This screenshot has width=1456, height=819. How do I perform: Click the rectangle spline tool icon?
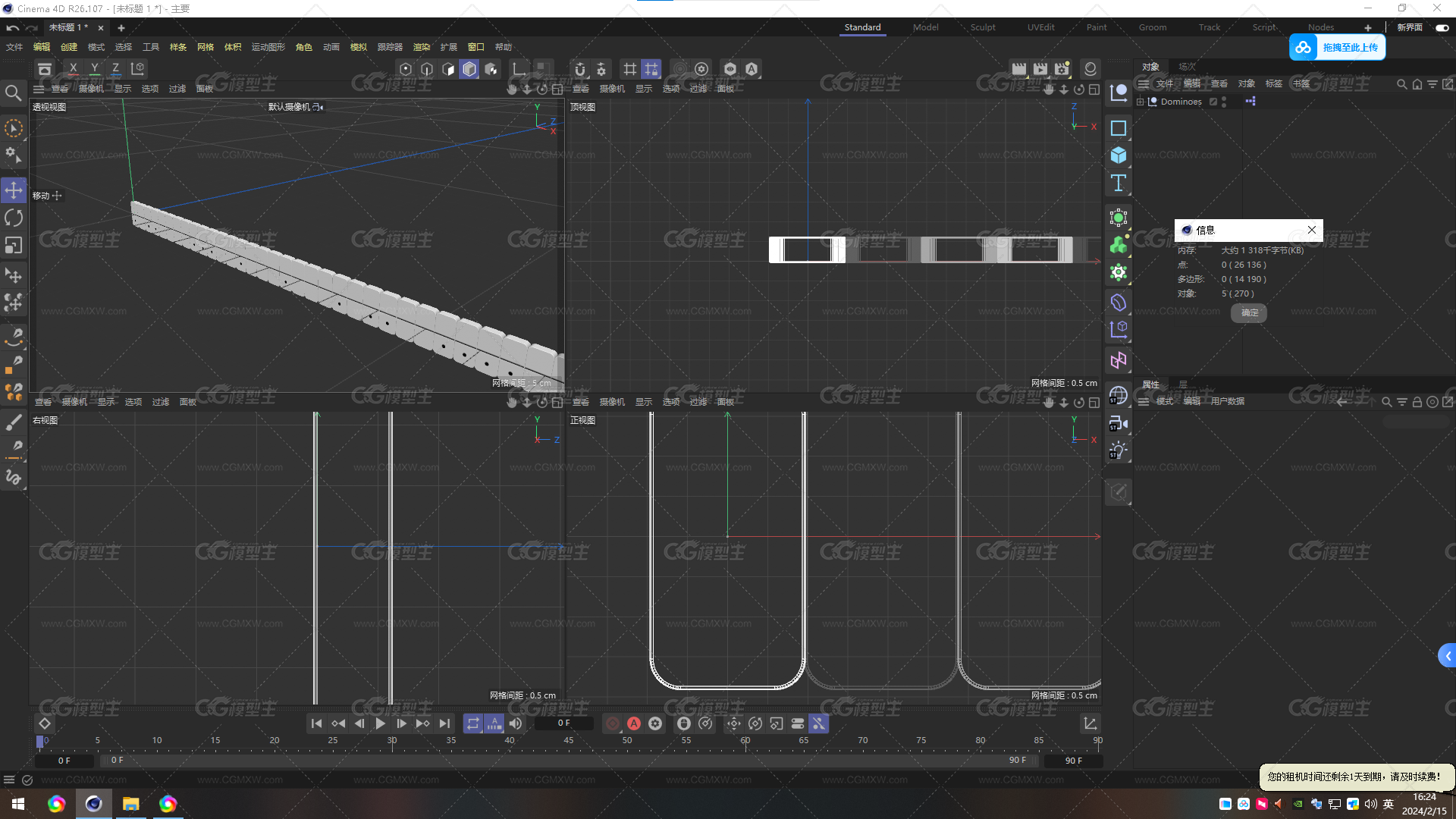(x=1119, y=128)
